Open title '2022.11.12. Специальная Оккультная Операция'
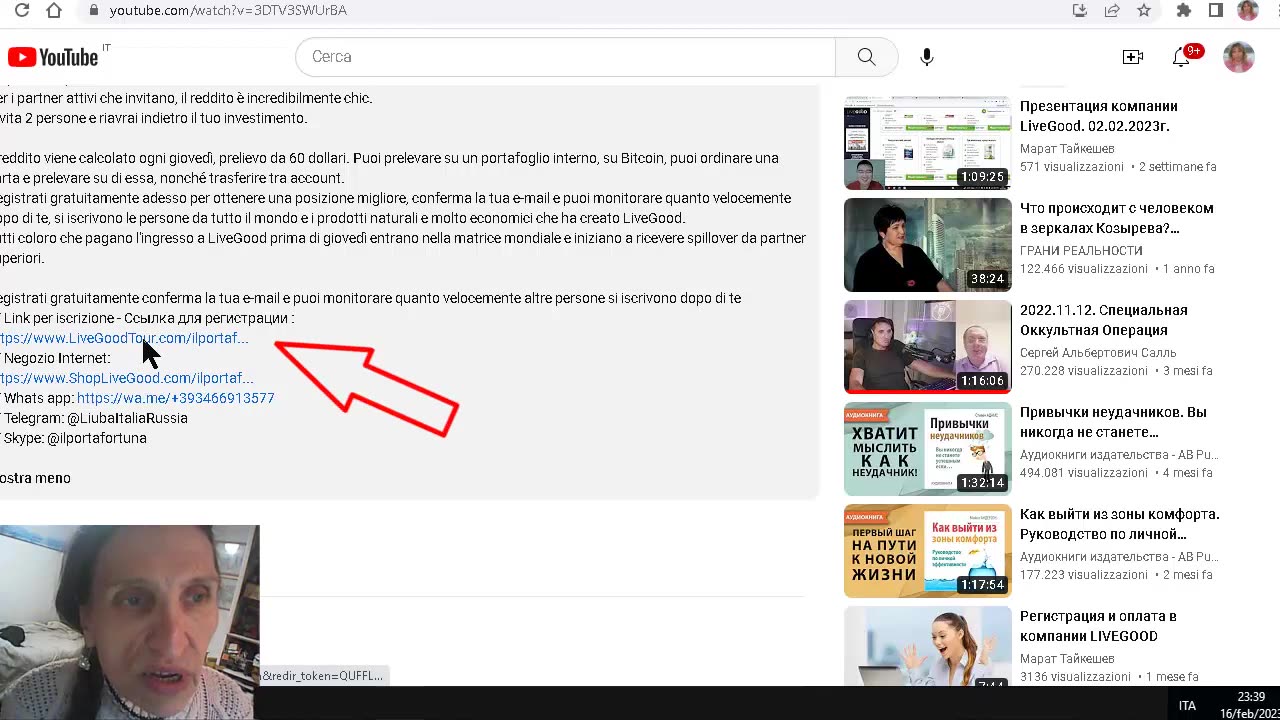The image size is (1280, 720). [x=1103, y=320]
